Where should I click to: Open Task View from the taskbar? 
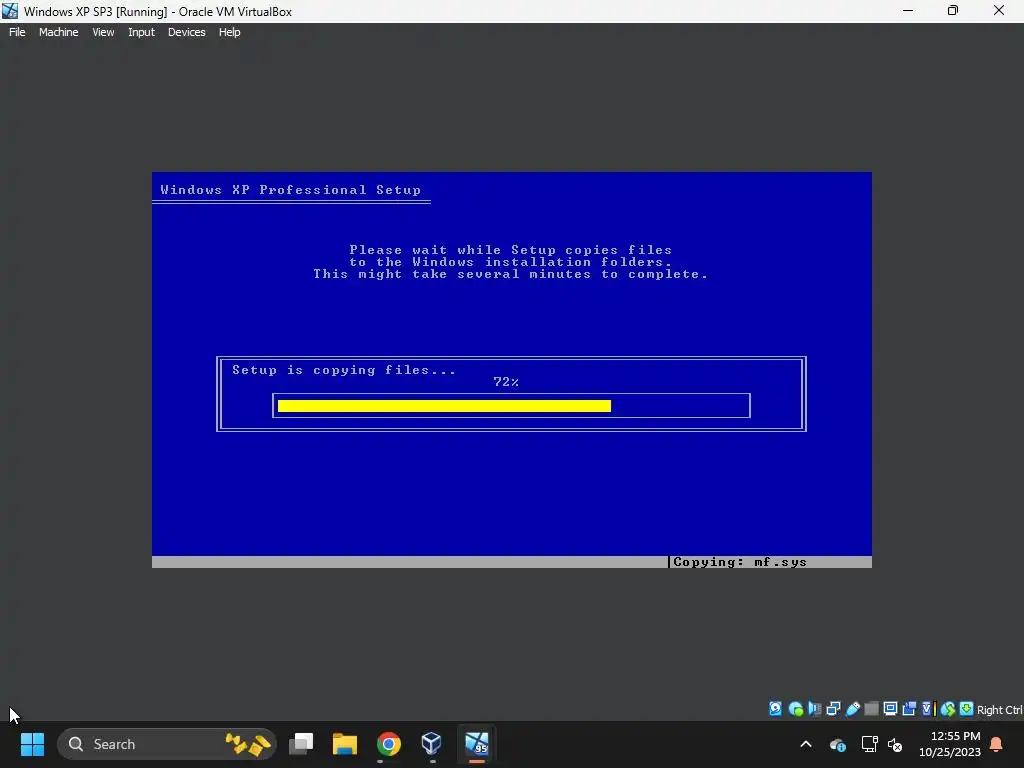[x=301, y=744]
